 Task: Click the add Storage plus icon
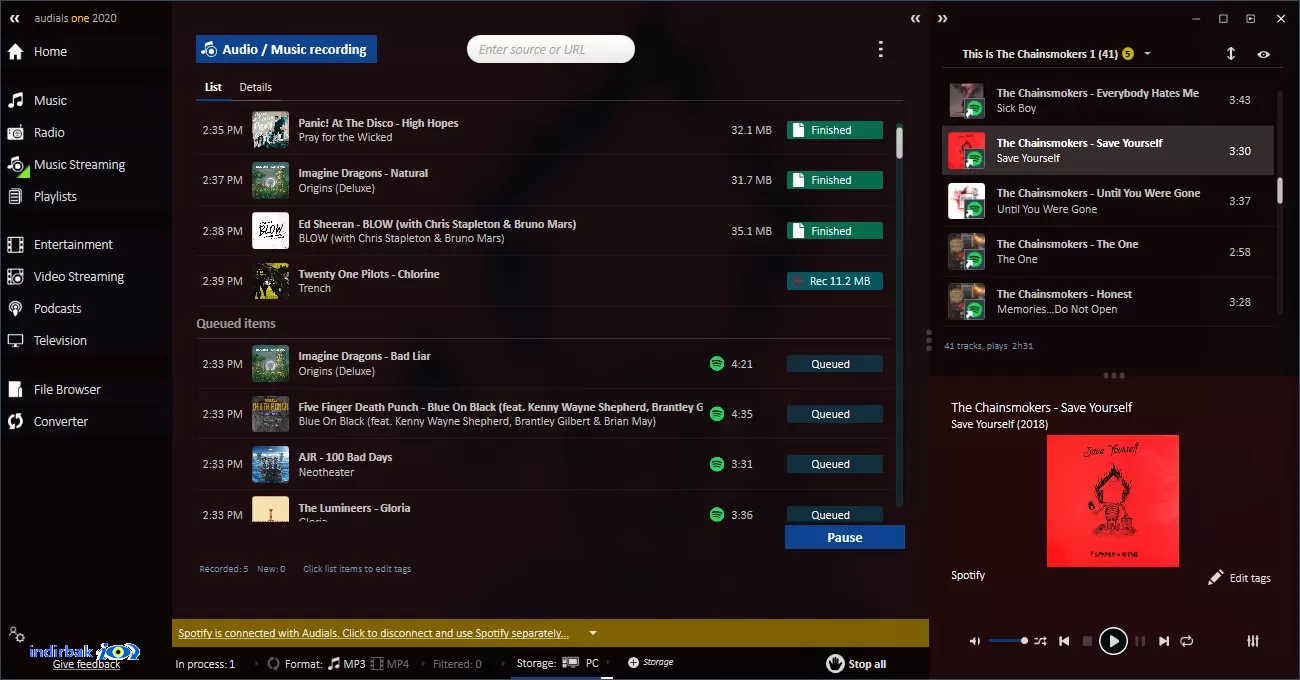633,662
